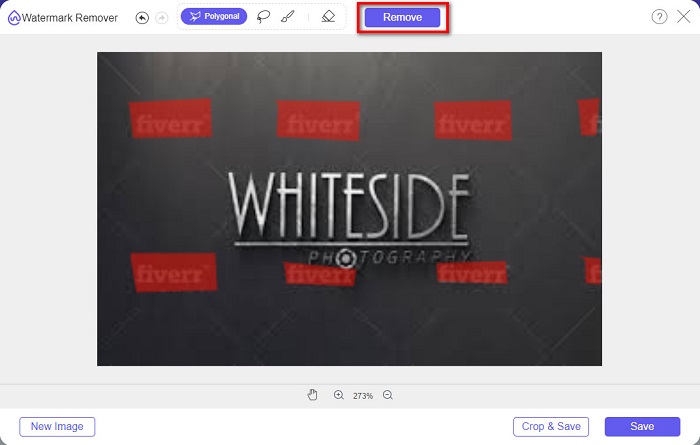Activate the hand pan tool
This screenshot has height=445, width=700.
click(312, 395)
